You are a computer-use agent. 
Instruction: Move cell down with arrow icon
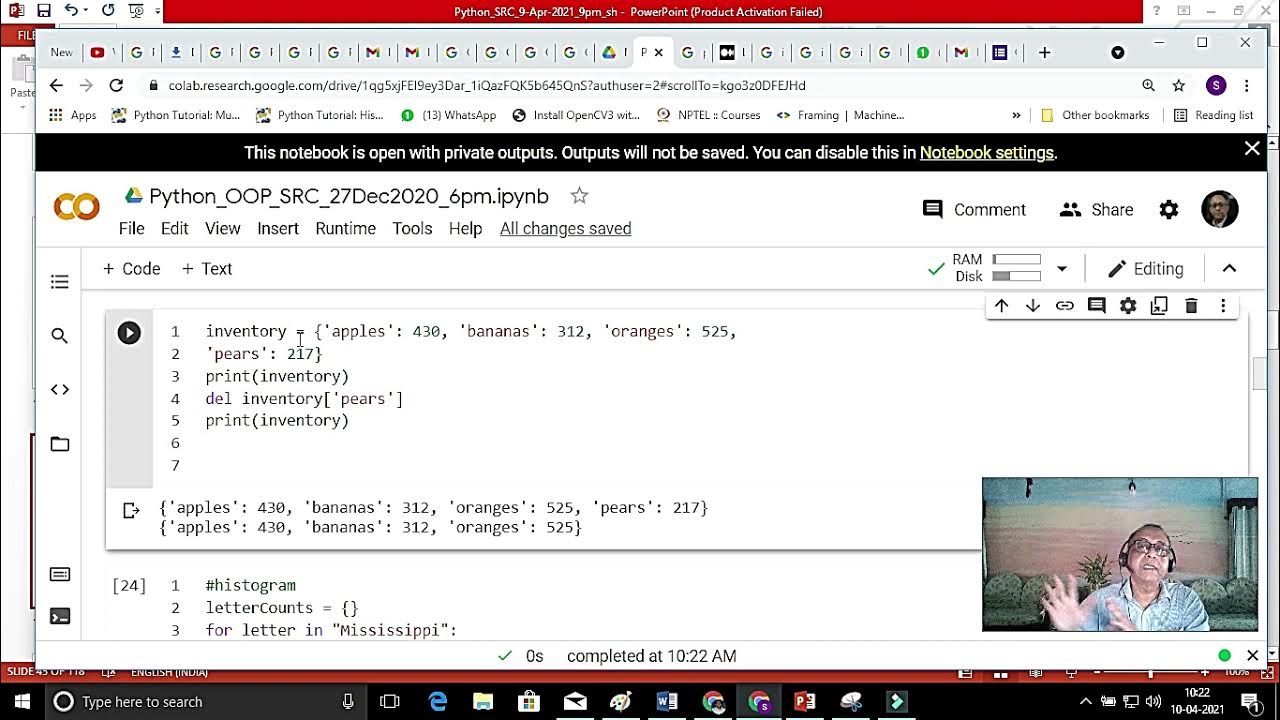tap(1033, 306)
